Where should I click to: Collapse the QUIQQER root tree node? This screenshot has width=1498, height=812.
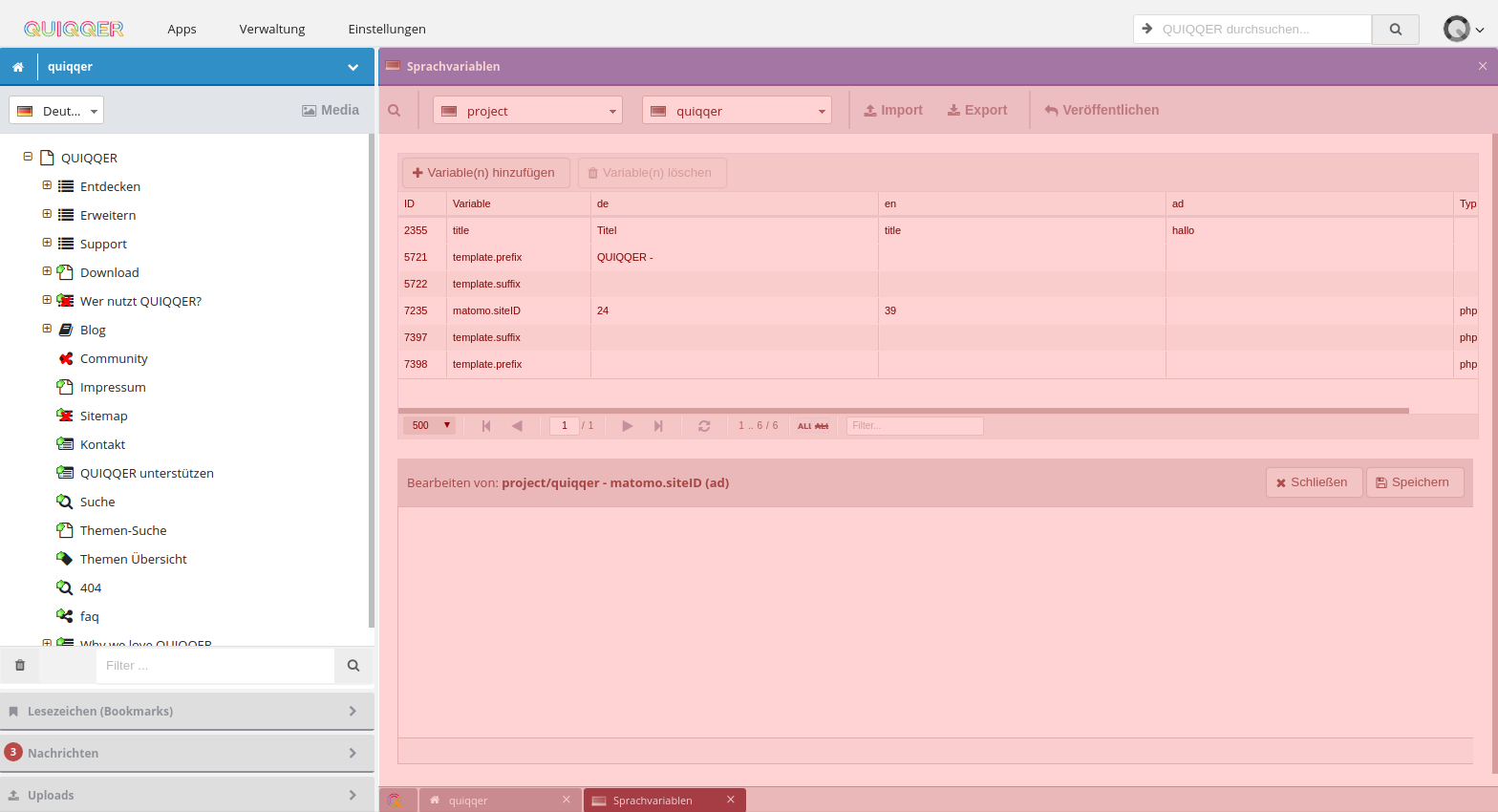pyautogui.click(x=28, y=157)
